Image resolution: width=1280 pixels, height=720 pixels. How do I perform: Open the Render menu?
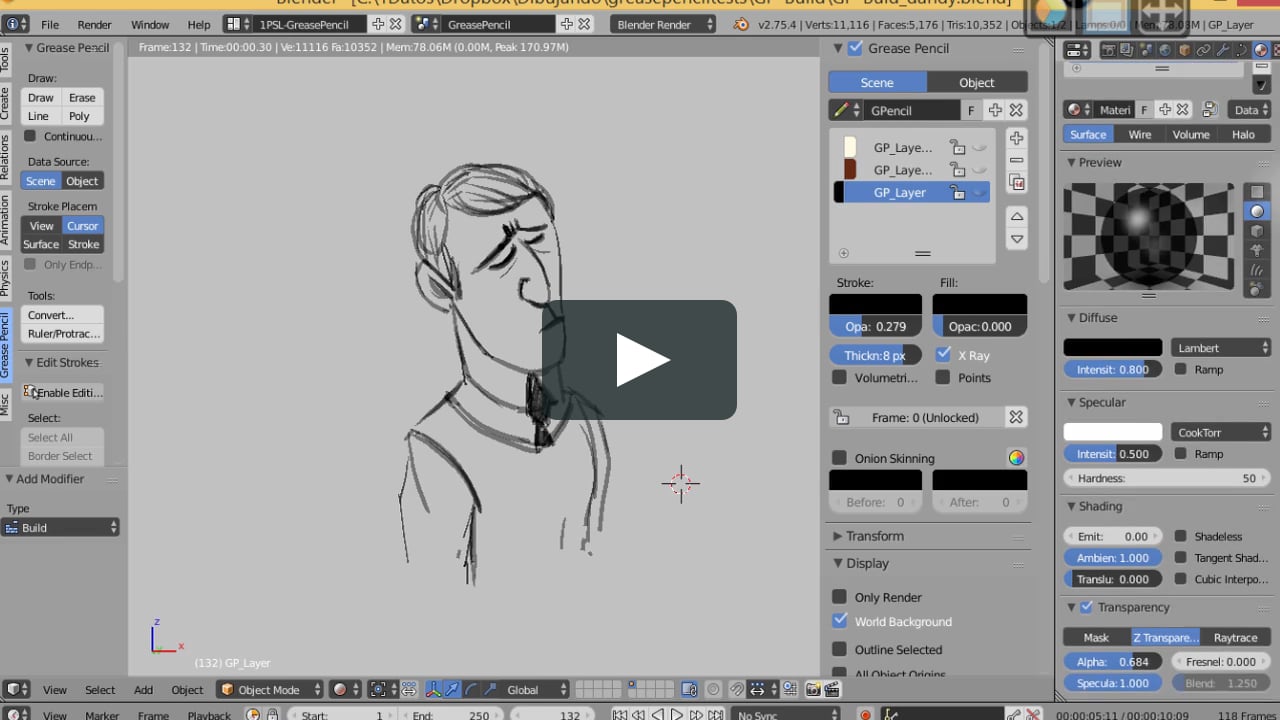pos(95,24)
